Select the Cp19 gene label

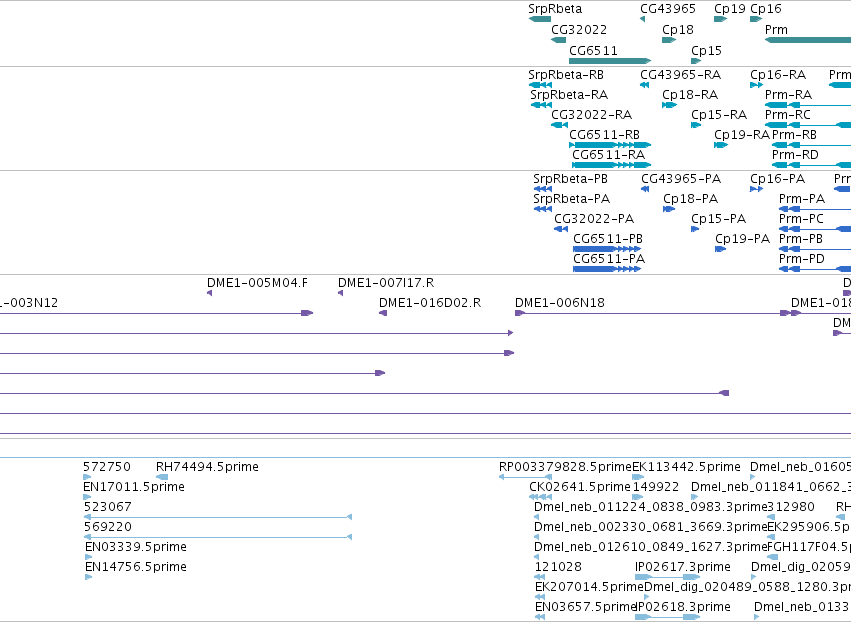click(729, 9)
